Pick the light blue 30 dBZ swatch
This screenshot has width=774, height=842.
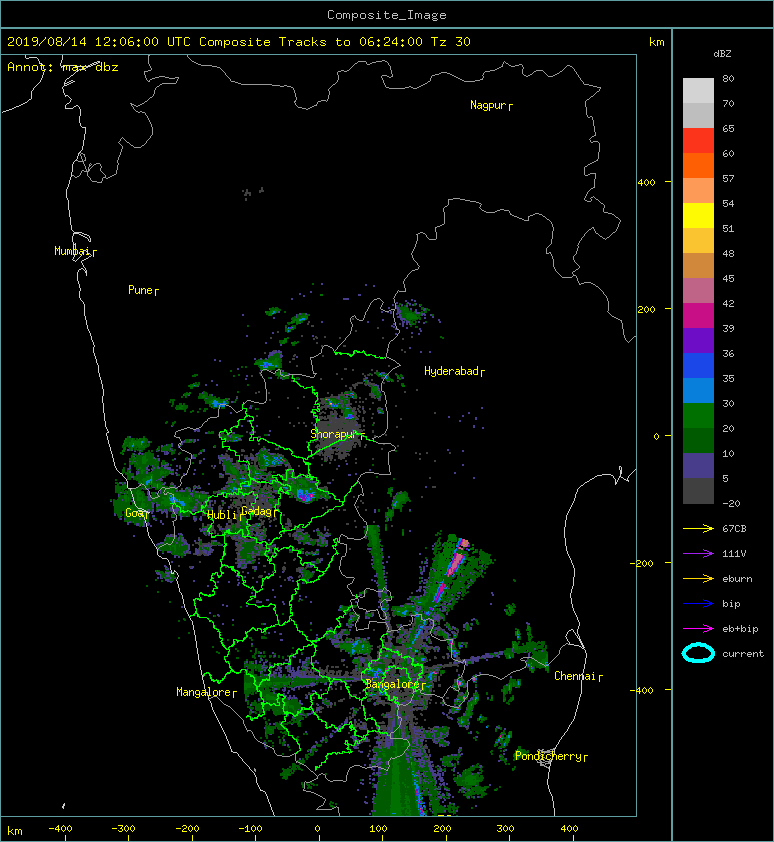698,390
